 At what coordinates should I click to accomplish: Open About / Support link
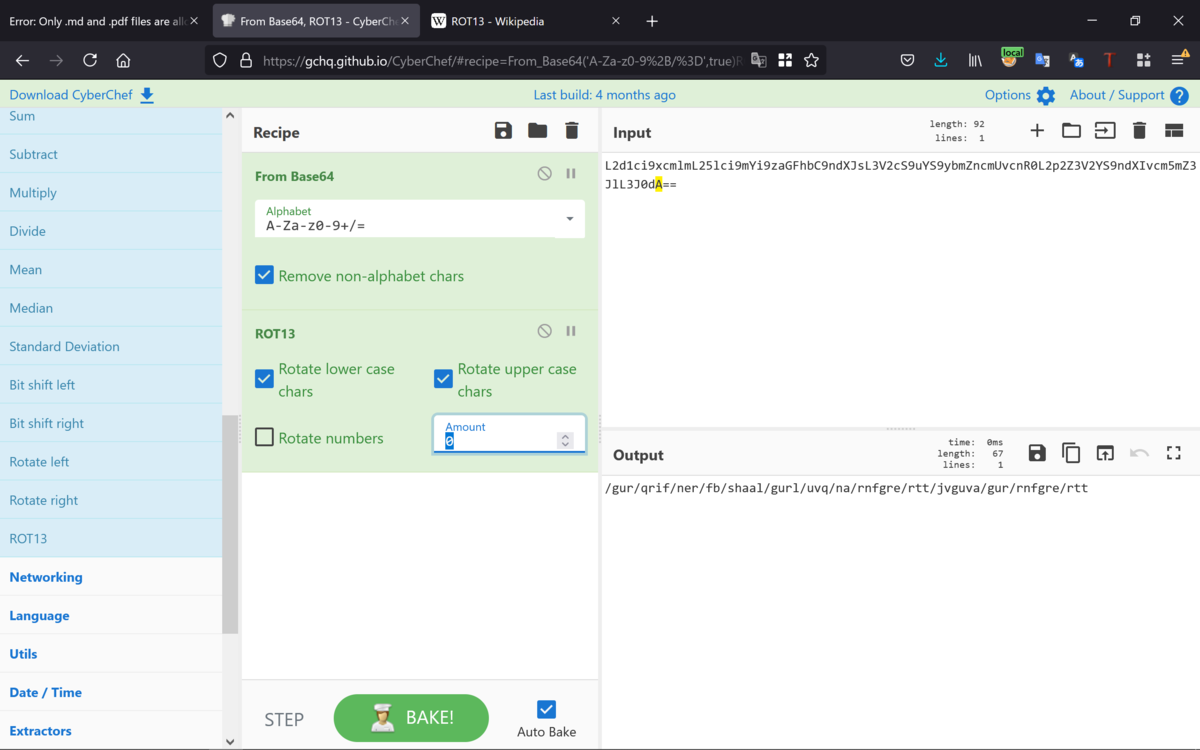[x=1117, y=95]
